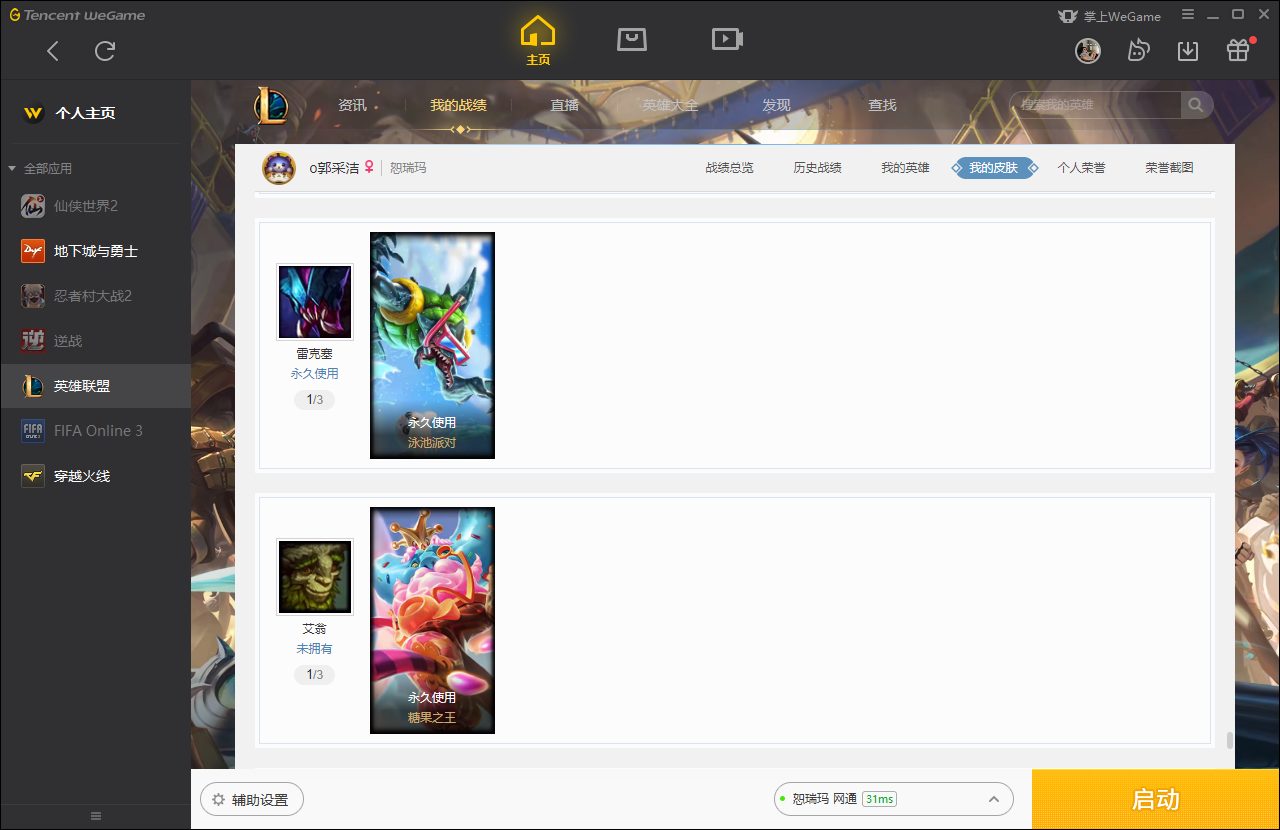Open the 直播 tab

[564, 105]
